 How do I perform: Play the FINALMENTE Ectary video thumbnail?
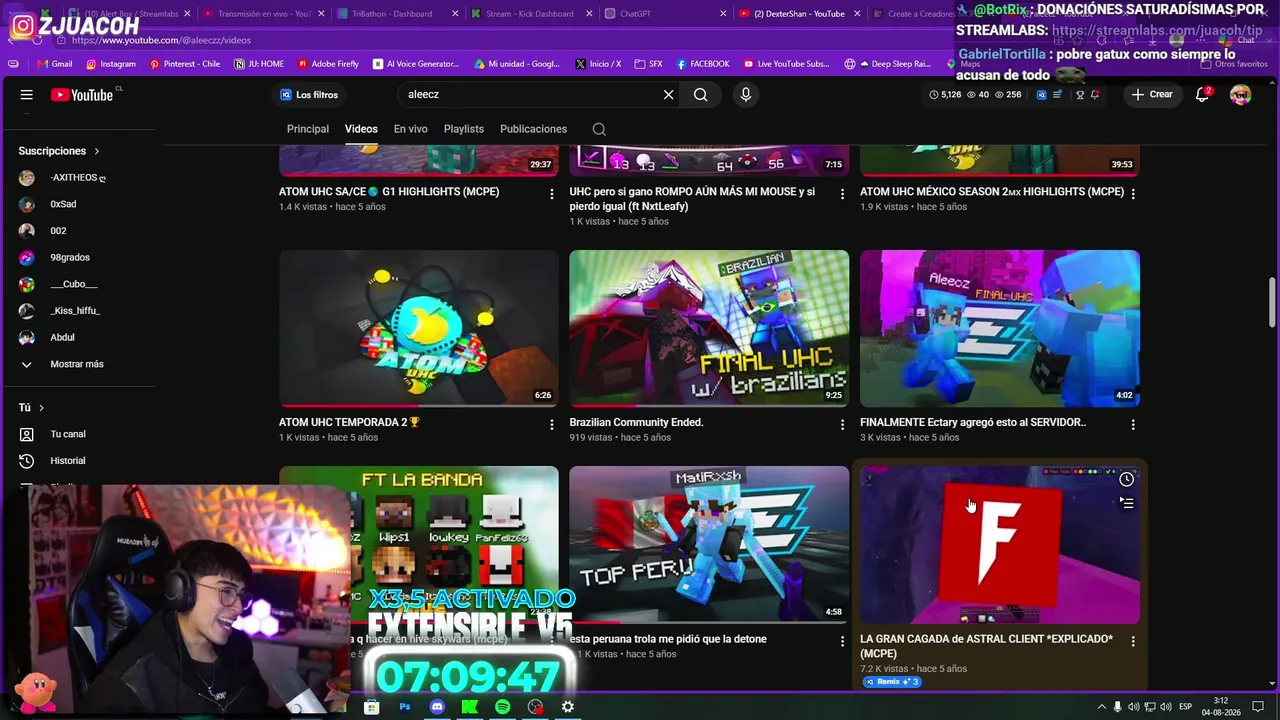click(1000, 328)
